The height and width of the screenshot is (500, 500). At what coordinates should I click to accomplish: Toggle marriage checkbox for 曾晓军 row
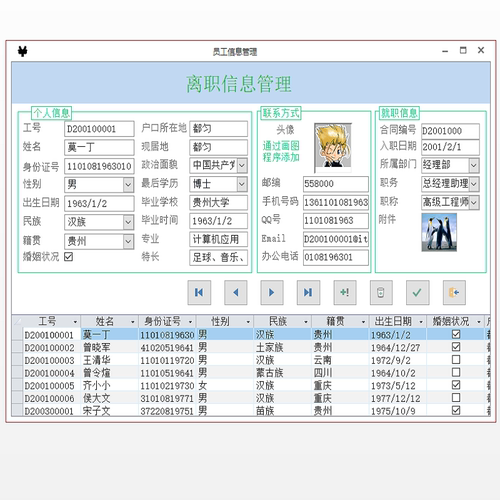pyautogui.click(x=456, y=347)
